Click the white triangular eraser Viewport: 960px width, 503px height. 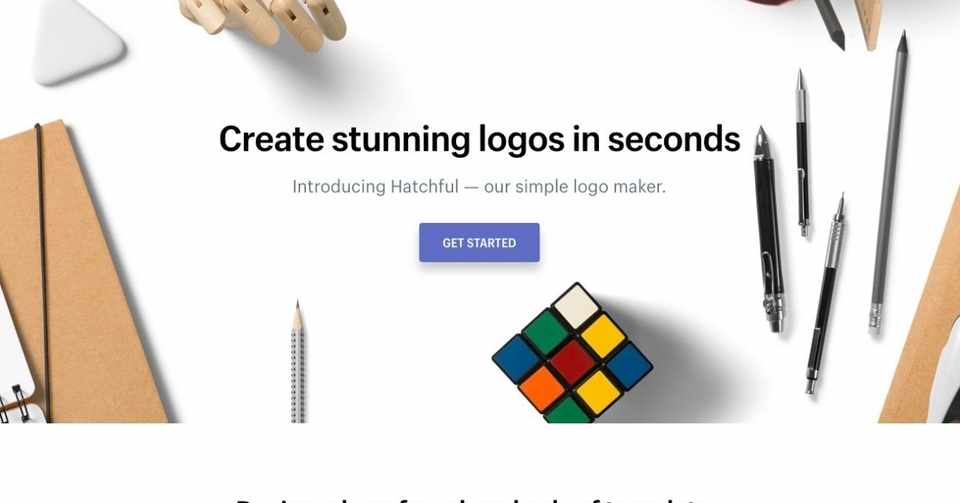(x=77, y=39)
